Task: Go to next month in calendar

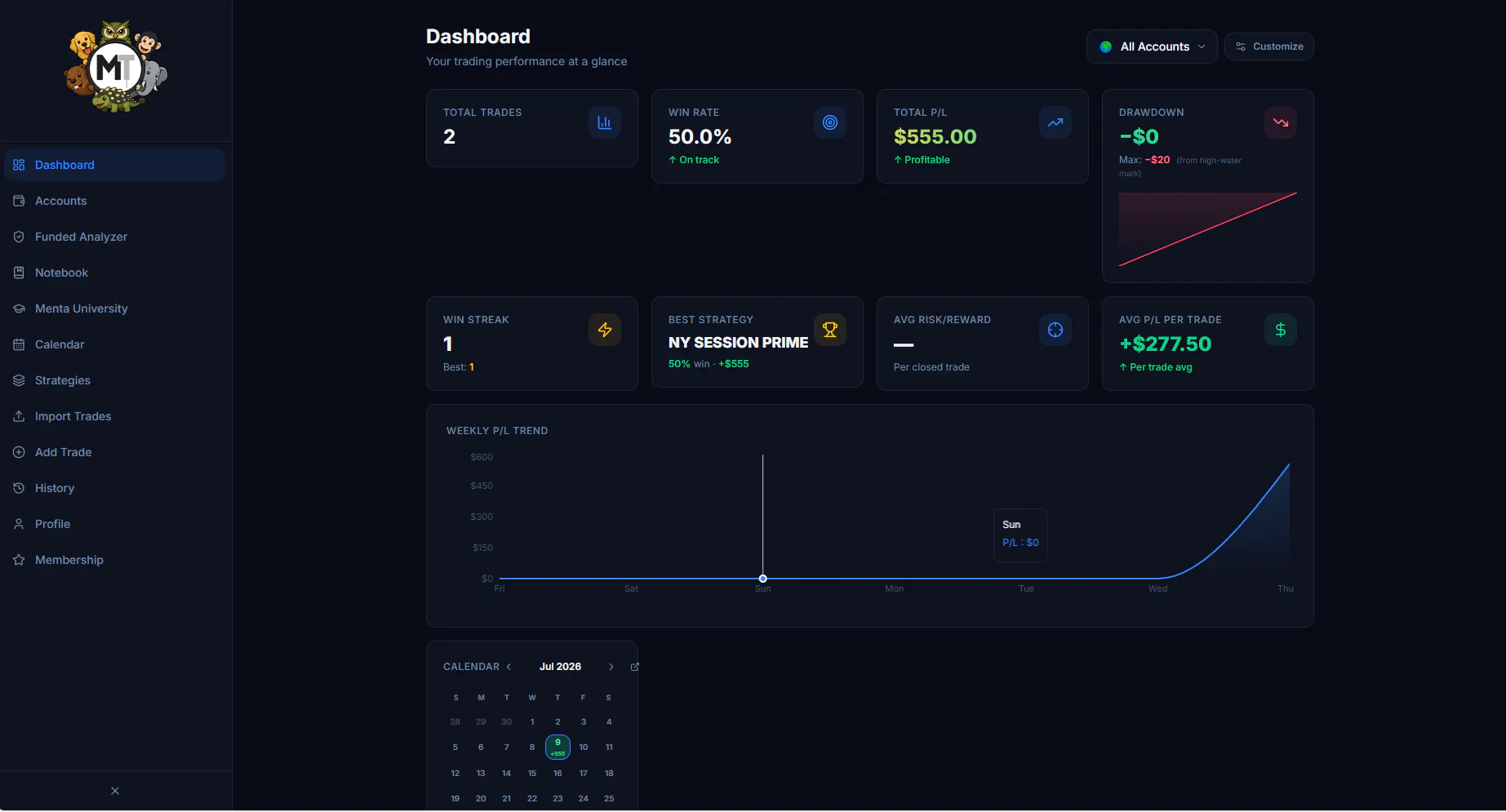Action: coord(611,667)
